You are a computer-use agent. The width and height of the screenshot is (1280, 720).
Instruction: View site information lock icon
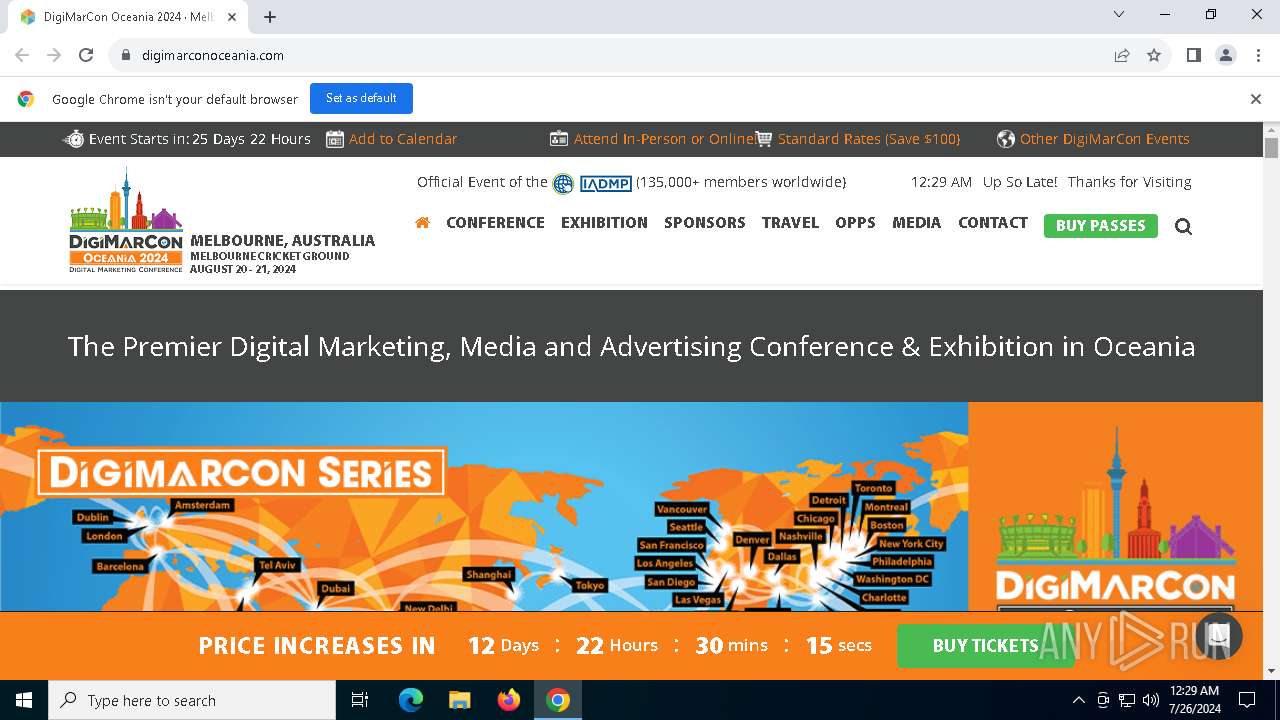126,55
